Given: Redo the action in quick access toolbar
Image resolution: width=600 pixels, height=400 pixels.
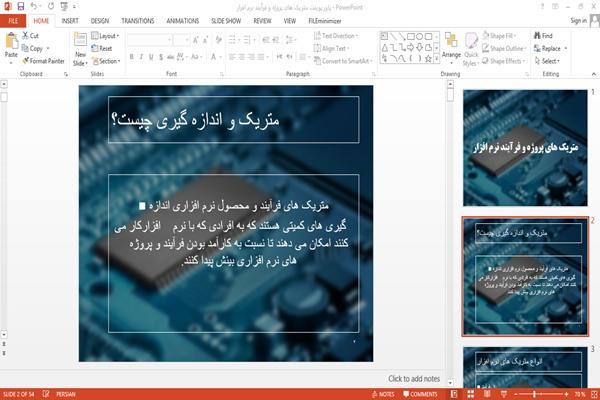Looking at the screenshot, I should (x=51, y=6).
